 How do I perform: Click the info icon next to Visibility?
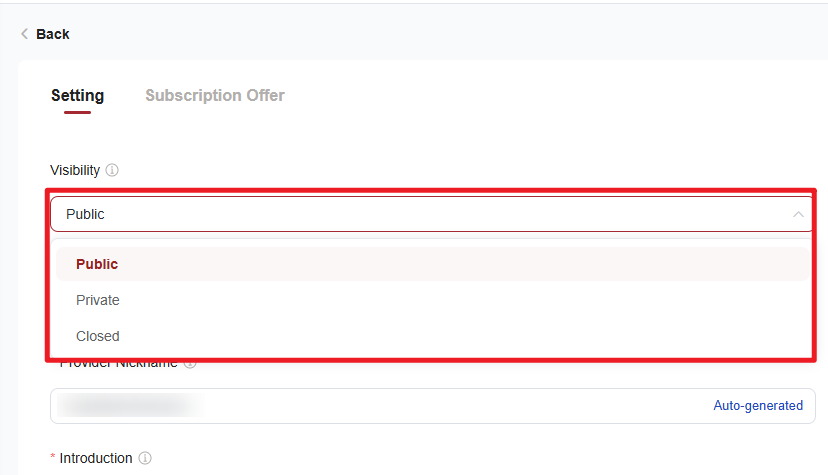(x=112, y=170)
